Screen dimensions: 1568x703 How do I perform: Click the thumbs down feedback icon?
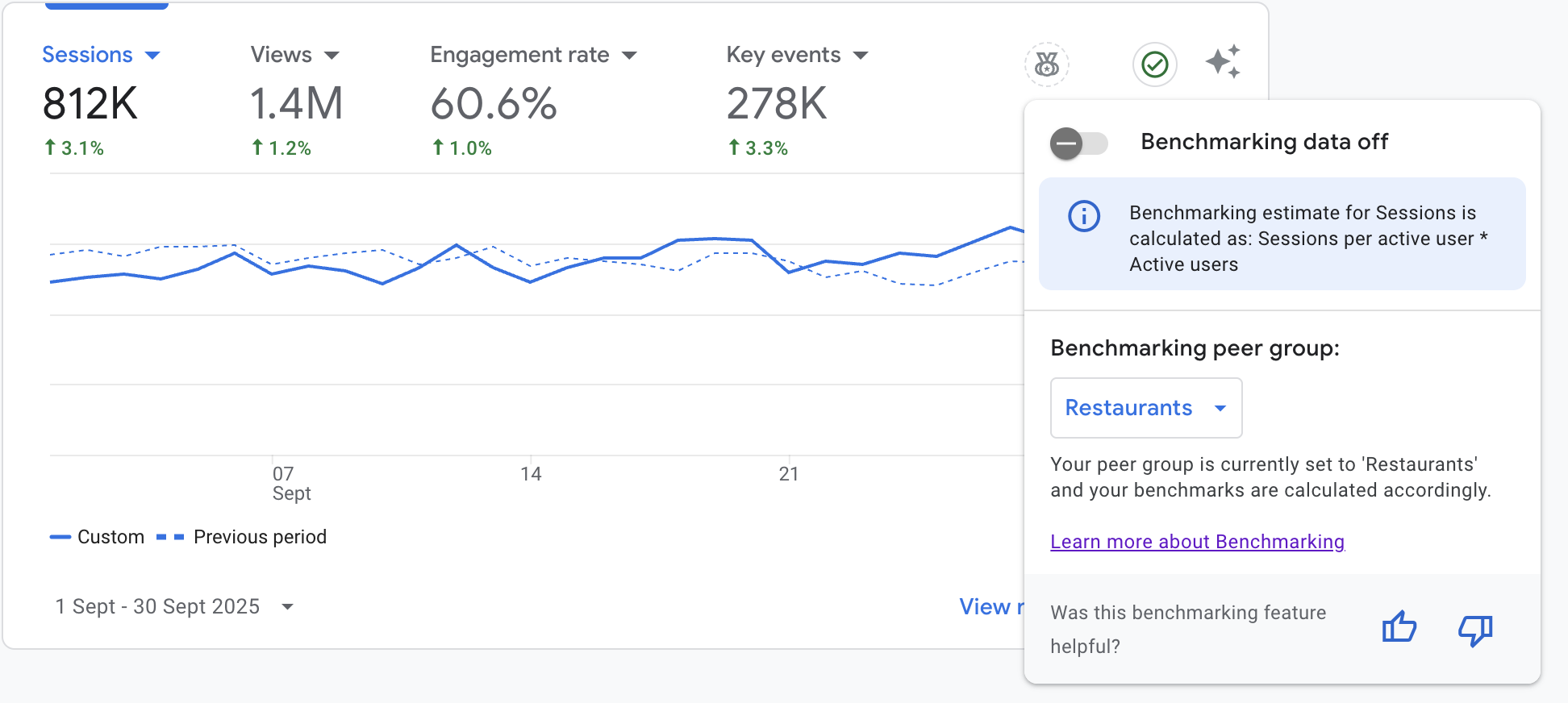click(x=1475, y=629)
